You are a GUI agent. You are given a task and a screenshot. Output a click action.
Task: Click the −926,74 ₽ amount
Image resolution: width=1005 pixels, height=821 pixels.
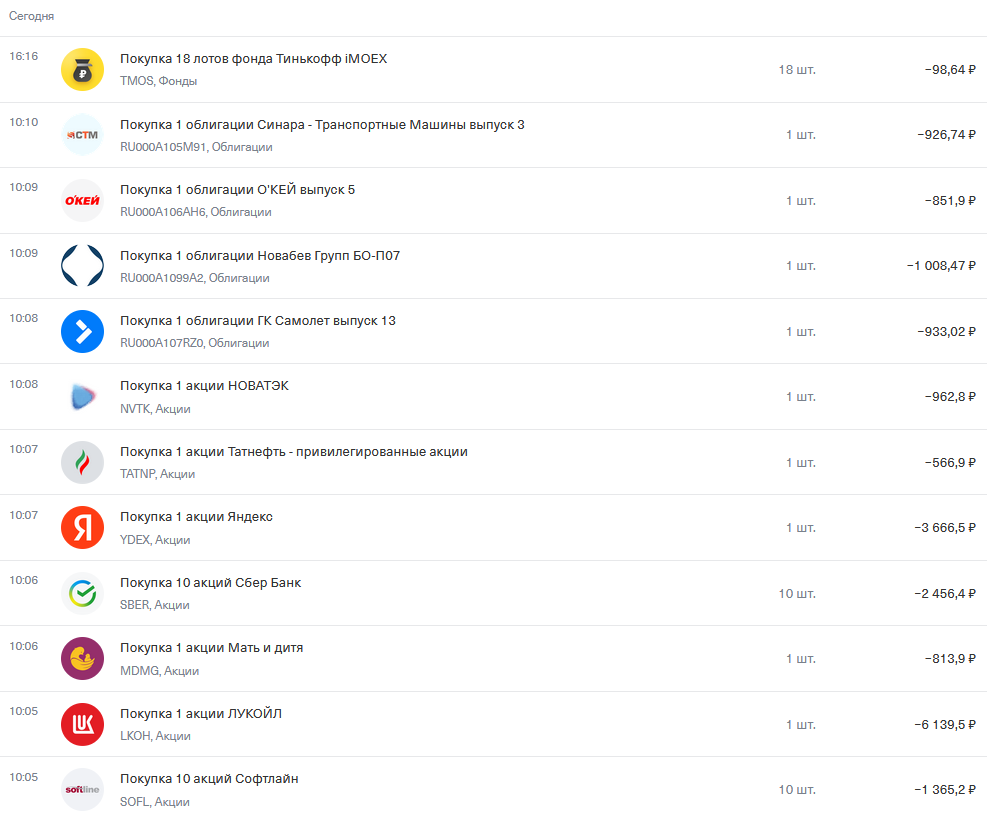946,135
